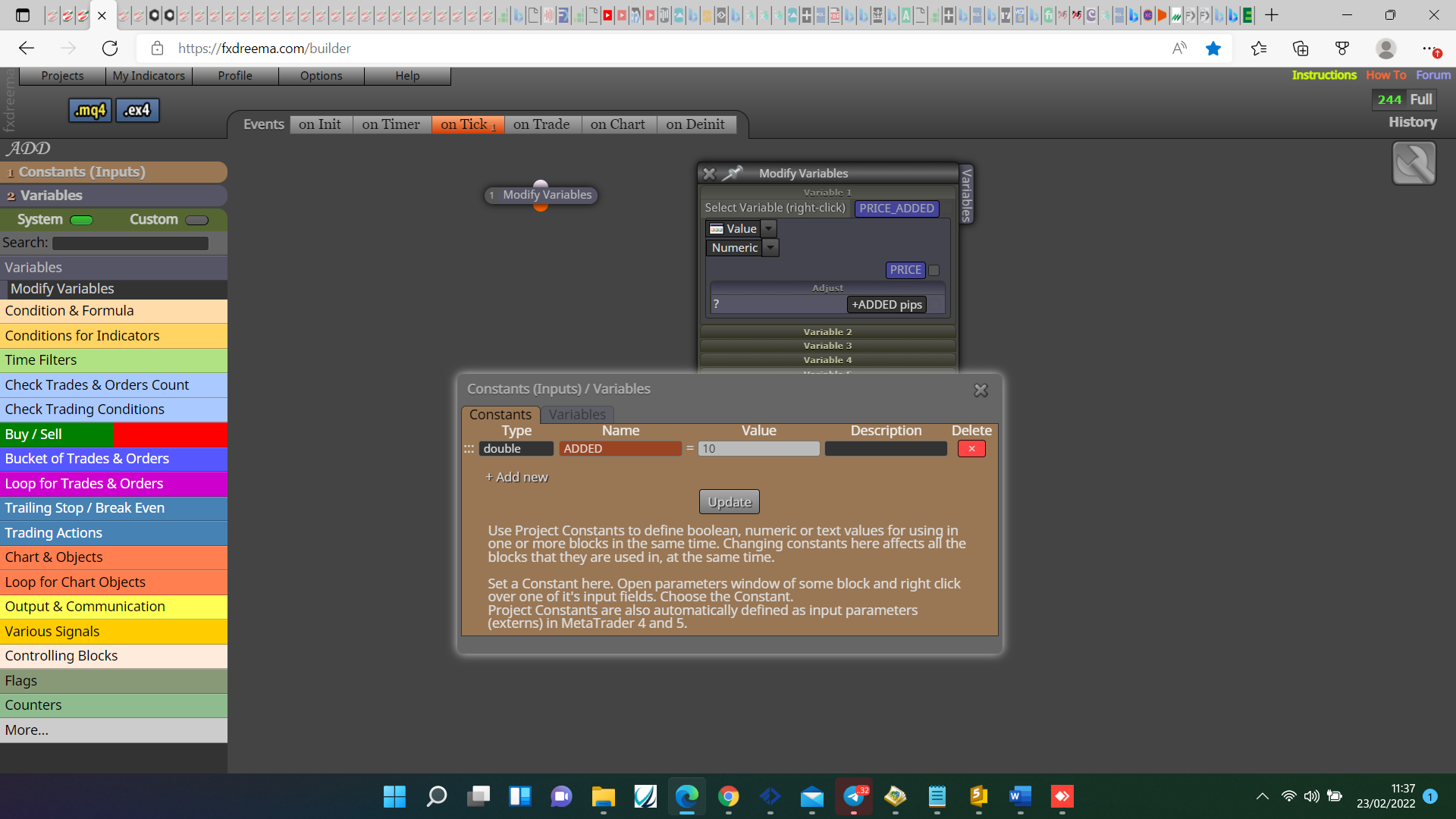The height and width of the screenshot is (819, 1456).
Task: Expand the Condition & Formula category
Action: click(x=114, y=311)
